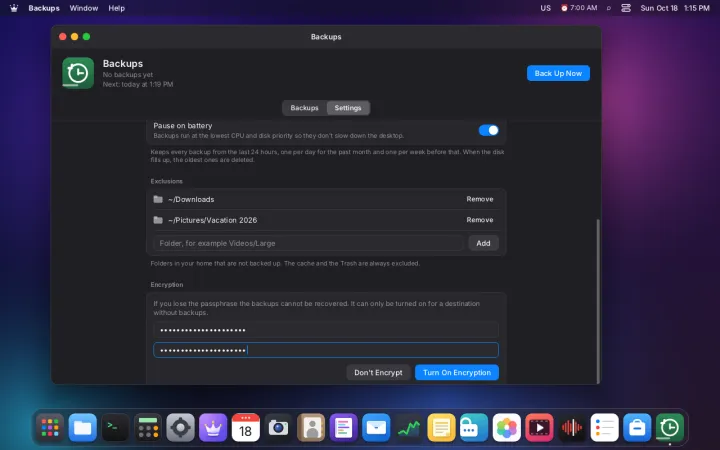Open the Calculator app in dock

click(148, 428)
